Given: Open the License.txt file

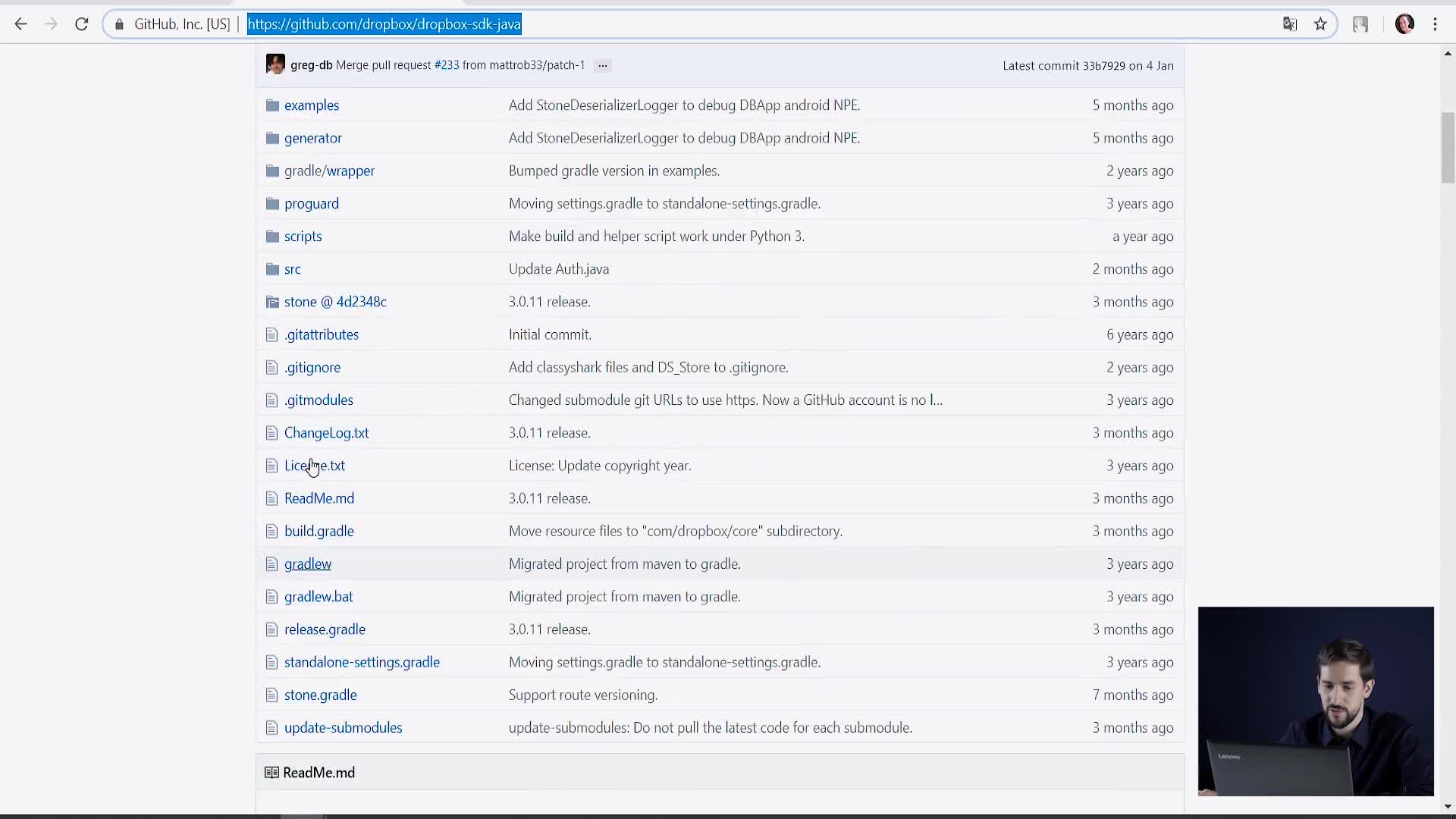Looking at the screenshot, I should click(x=315, y=466).
